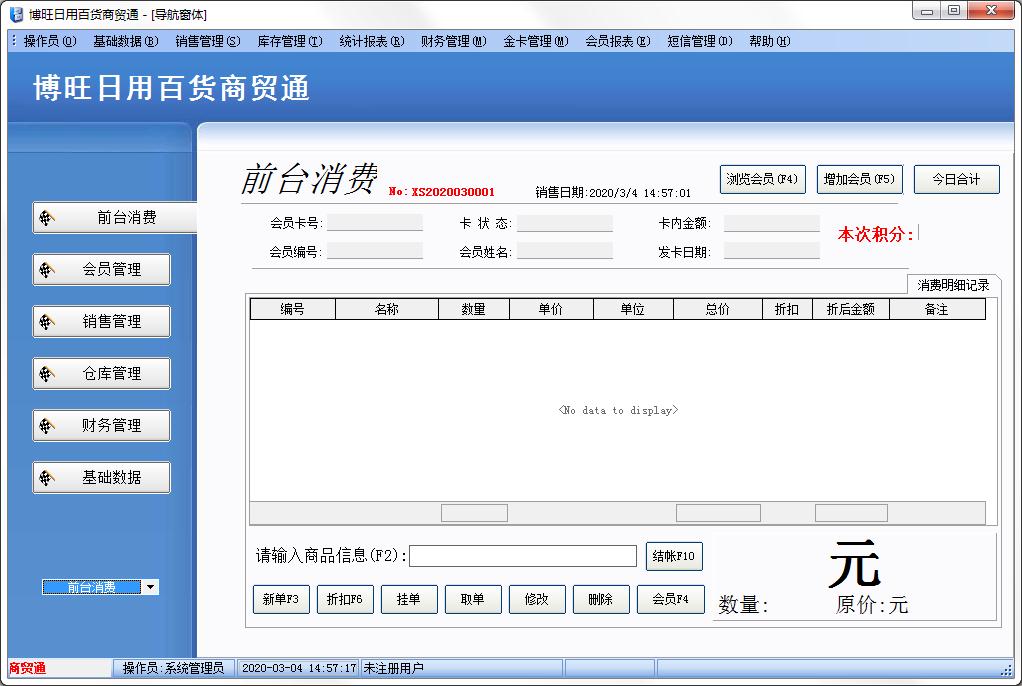Click the 折后金额 column header
Viewport: 1022px width, 686px height.
coord(851,309)
